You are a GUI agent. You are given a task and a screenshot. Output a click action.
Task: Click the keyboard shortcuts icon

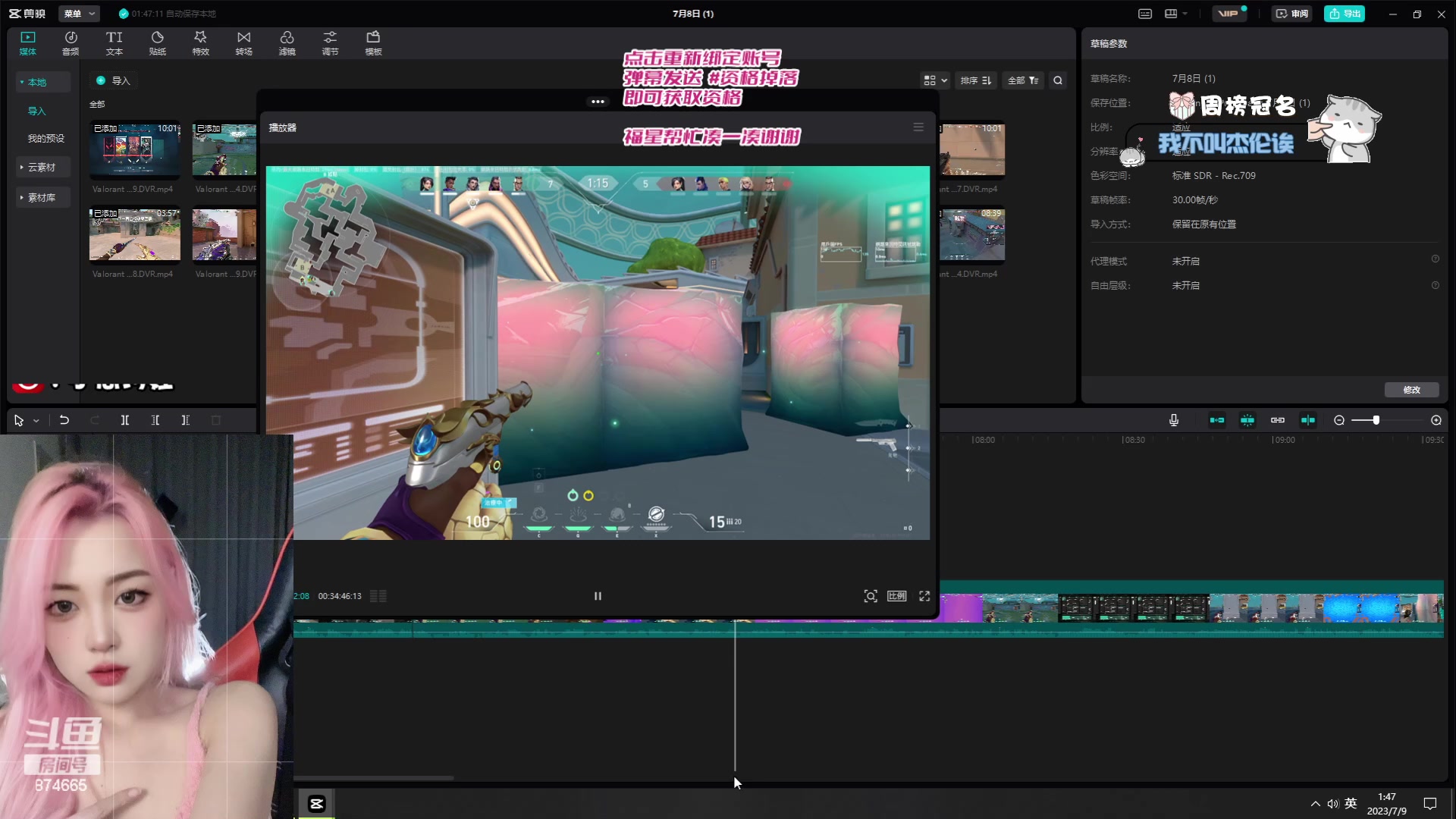pyautogui.click(x=1145, y=14)
